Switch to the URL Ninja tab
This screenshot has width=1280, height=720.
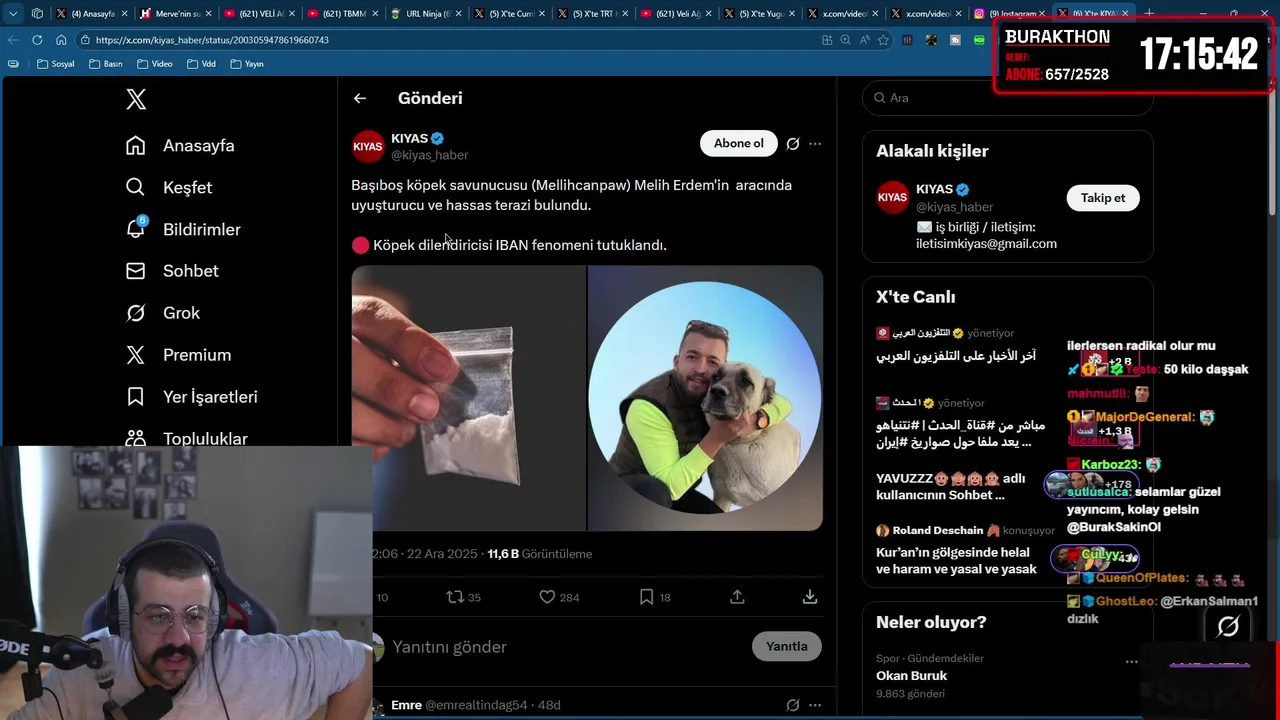(426, 14)
